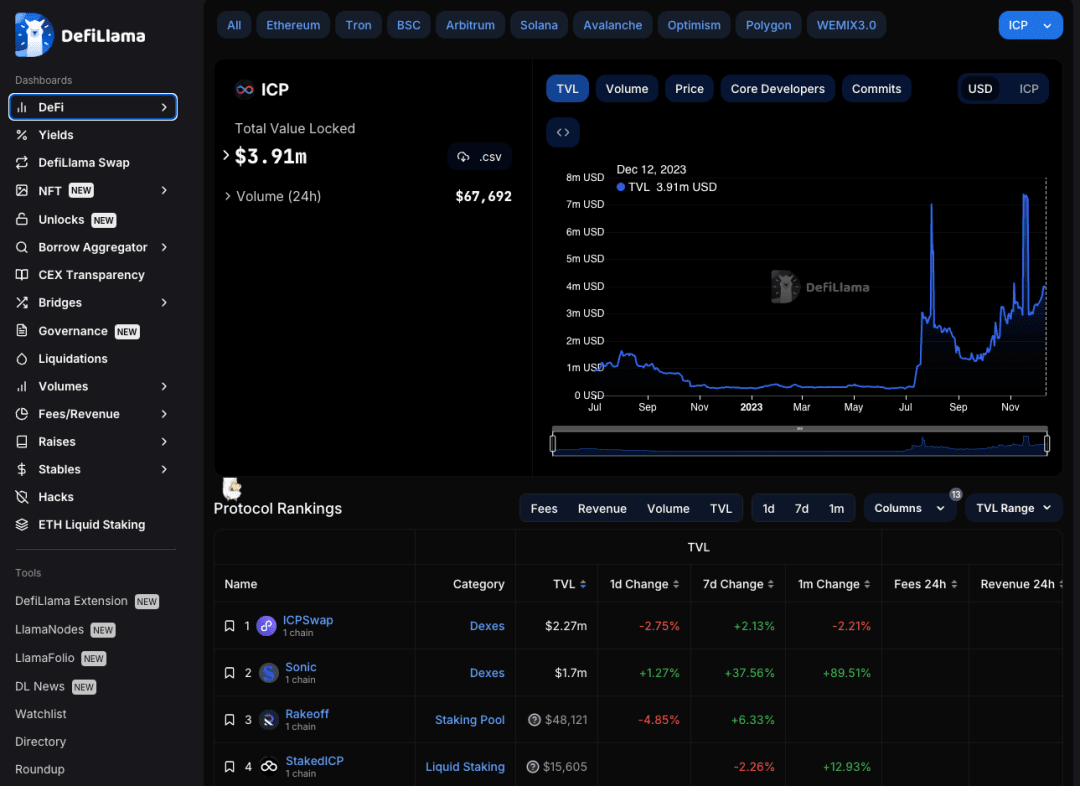This screenshot has width=1080, height=786.
Task: Select the All chains tab
Action: click(x=234, y=25)
